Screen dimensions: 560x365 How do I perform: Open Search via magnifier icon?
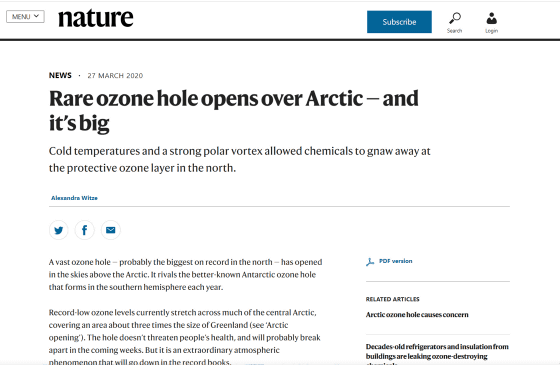tap(455, 18)
